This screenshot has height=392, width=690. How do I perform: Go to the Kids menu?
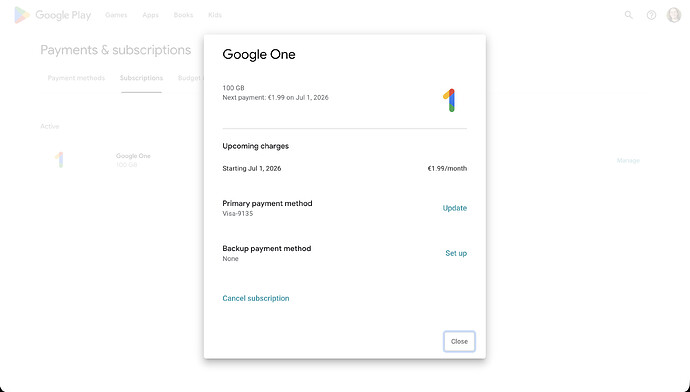click(215, 15)
